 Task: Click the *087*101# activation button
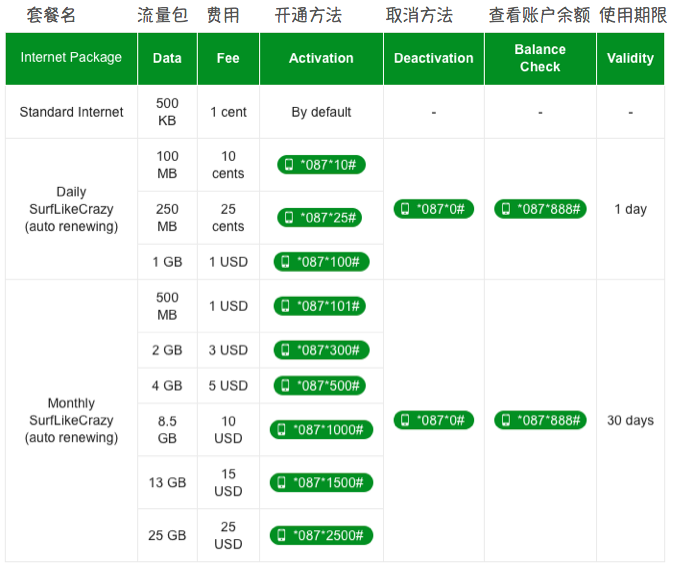click(321, 306)
